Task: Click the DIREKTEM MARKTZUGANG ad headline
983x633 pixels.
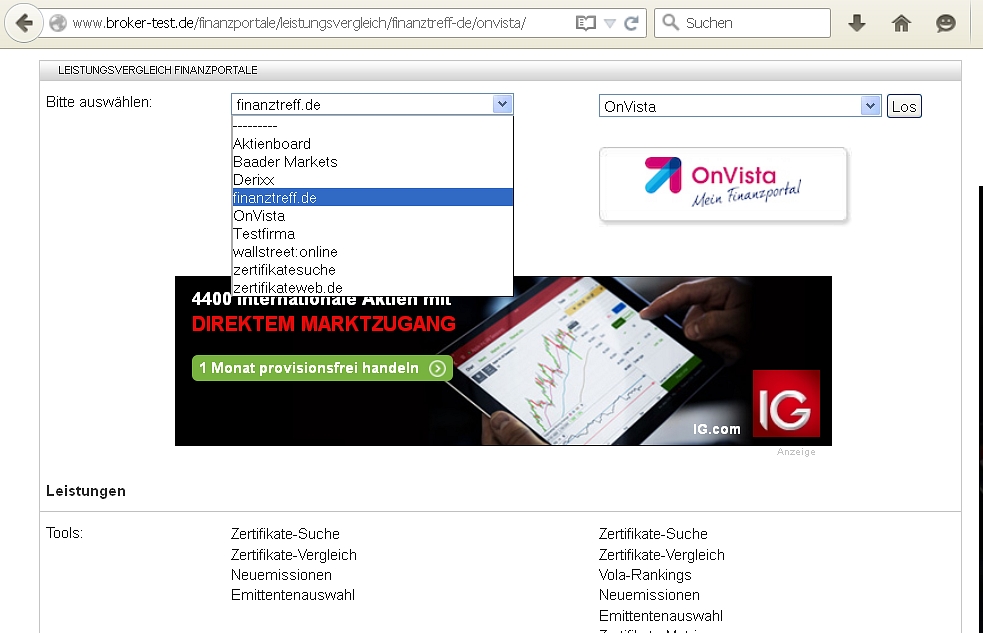Action: pos(323,324)
